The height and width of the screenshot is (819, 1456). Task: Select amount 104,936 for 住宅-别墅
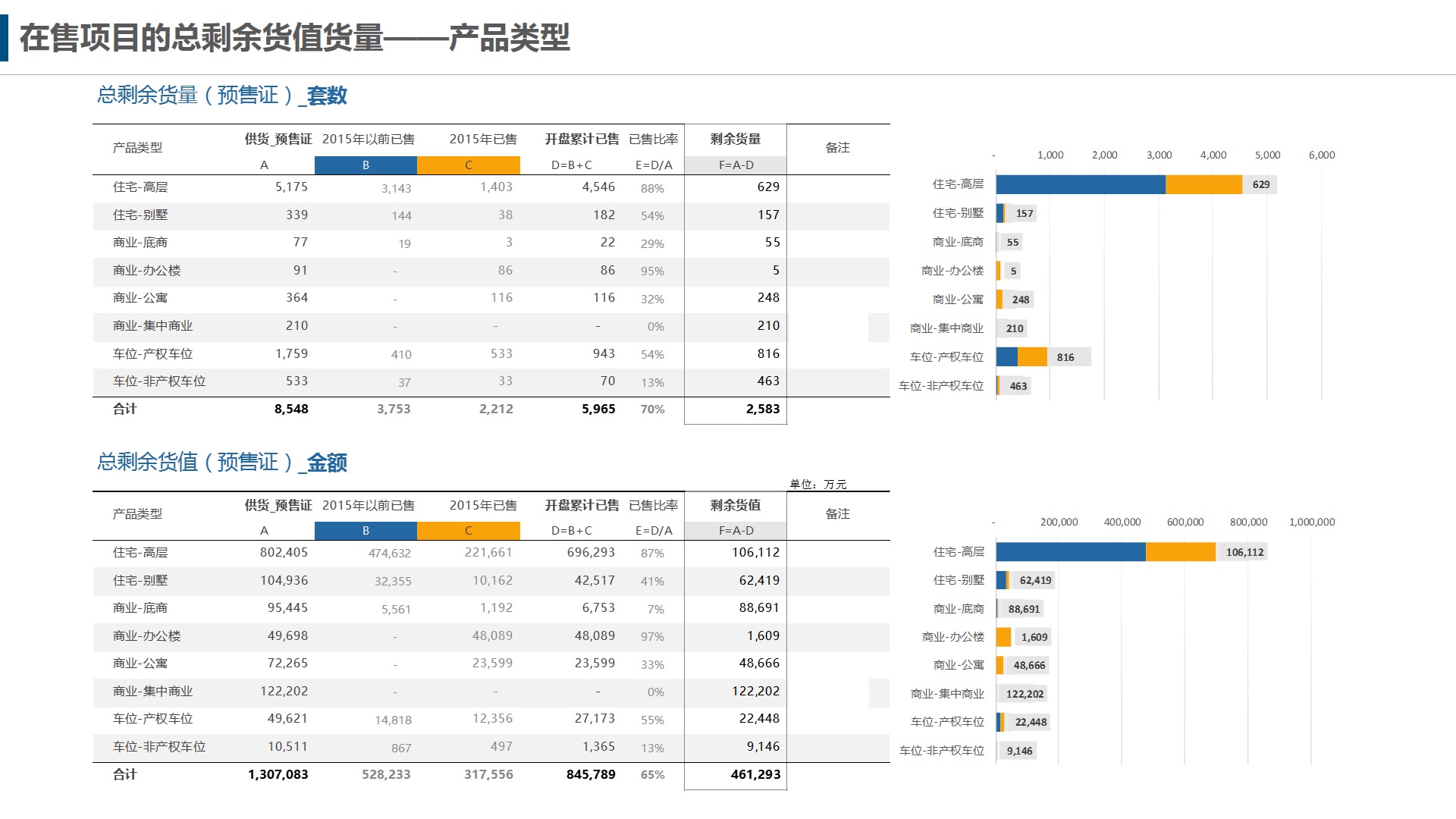tap(284, 580)
